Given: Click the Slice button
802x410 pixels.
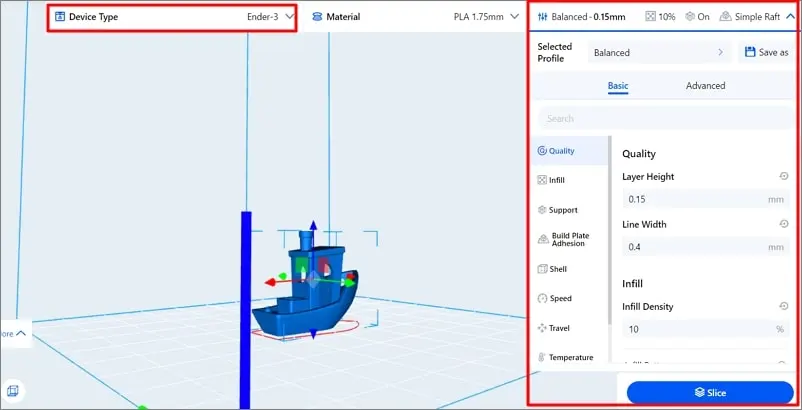Looking at the screenshot, I should coord(709,393).
